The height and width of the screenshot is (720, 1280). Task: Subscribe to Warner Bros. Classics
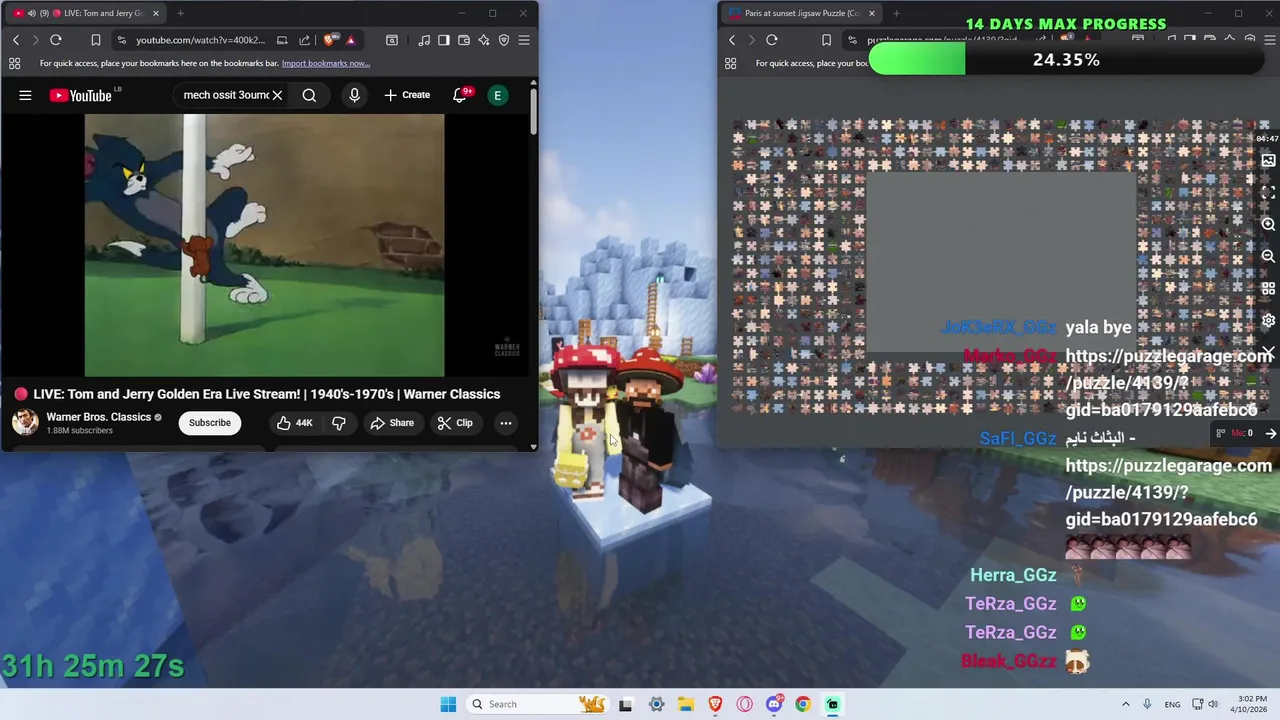tap(210, 422)
